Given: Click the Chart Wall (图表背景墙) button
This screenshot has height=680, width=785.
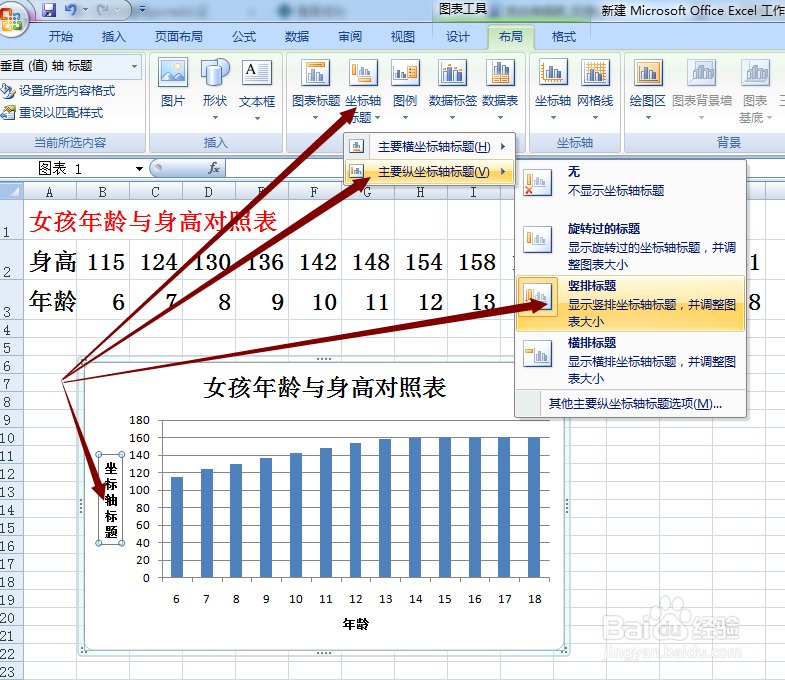Looking at the screenshot, I should (701, 89).
